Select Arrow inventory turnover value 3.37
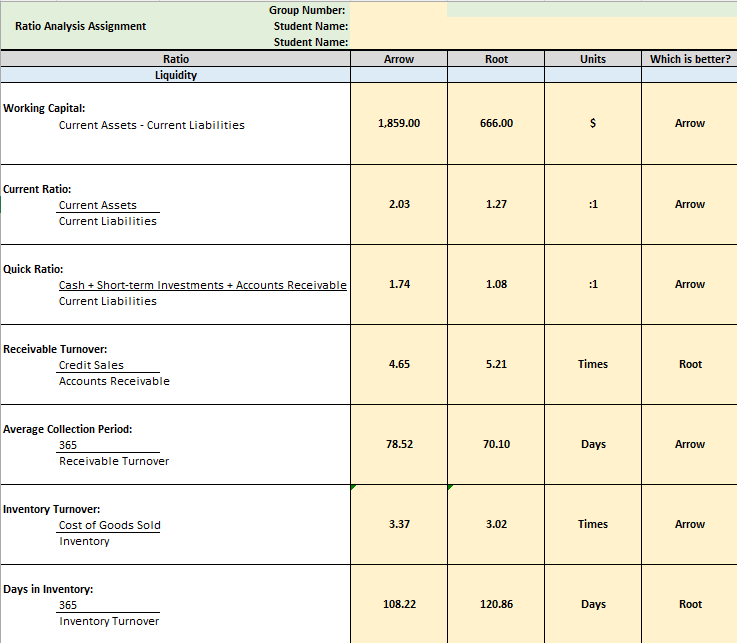This screenshot has width=737, height=643. (x=399, y=524)
